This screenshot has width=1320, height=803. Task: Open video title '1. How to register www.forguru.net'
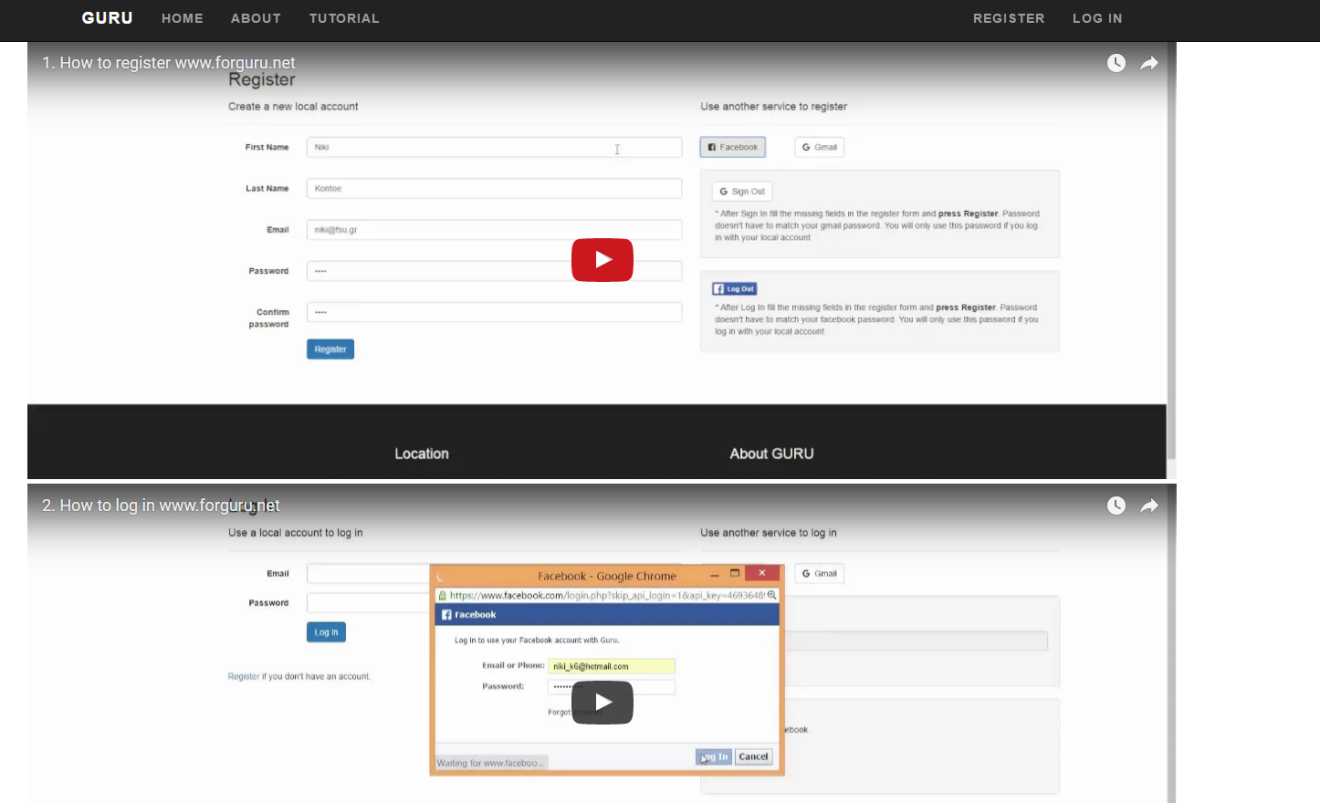tap(169, 63)
